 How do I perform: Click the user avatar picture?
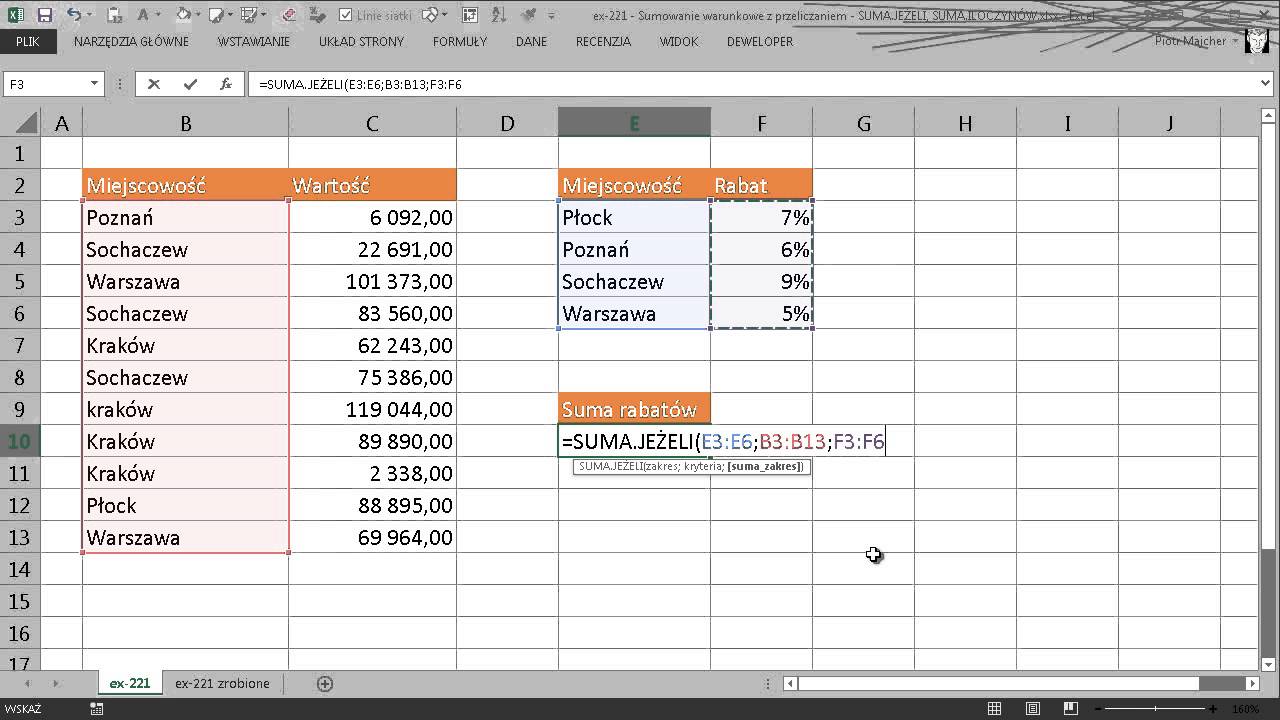pyautogui.click(x=1259, y=40)
